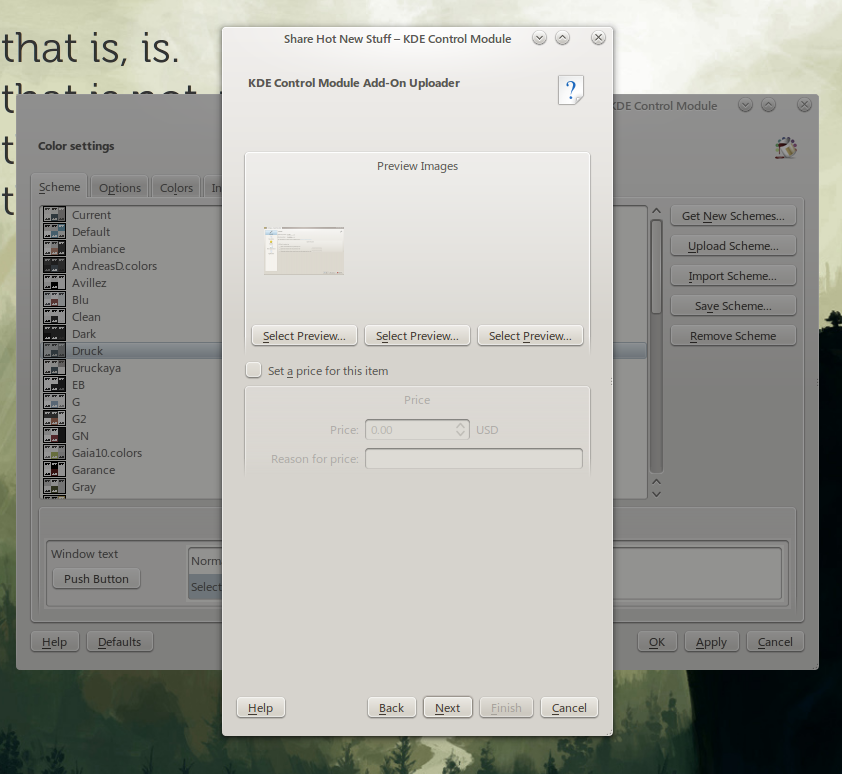The width and height of the screenshot is (842, 774).
Task: Click the Push Button preview in Color settings
Action: [97, 578]
